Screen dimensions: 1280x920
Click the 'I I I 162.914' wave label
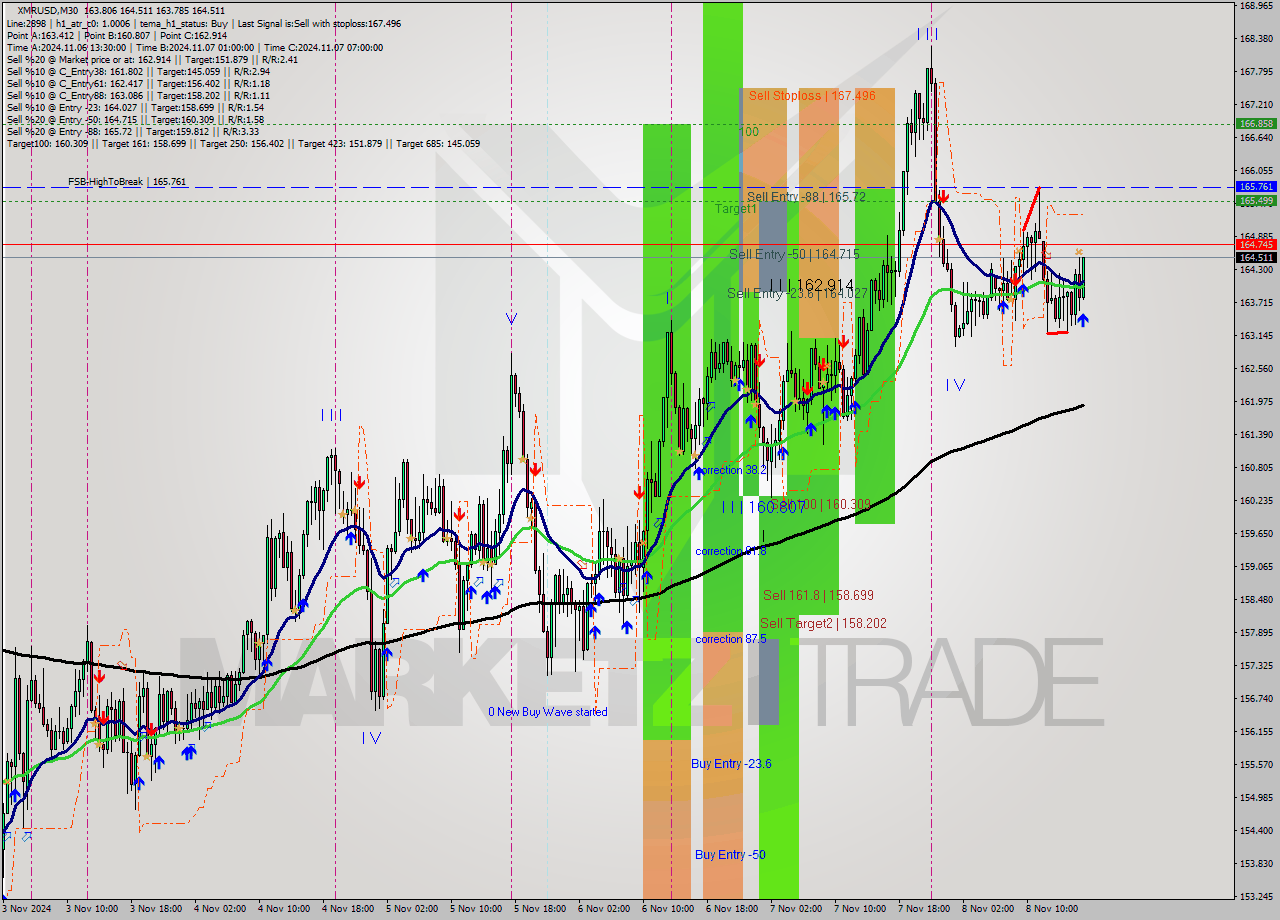coord(811,285)
